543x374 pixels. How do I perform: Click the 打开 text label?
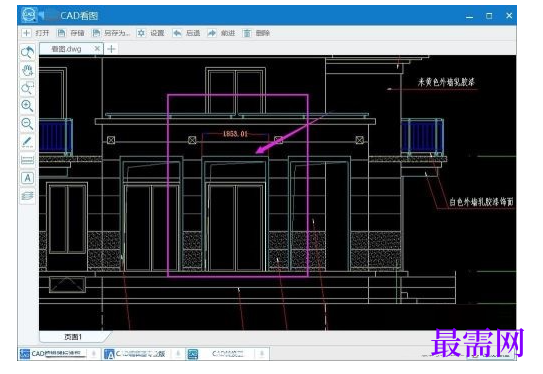click(x=42, y=33)
